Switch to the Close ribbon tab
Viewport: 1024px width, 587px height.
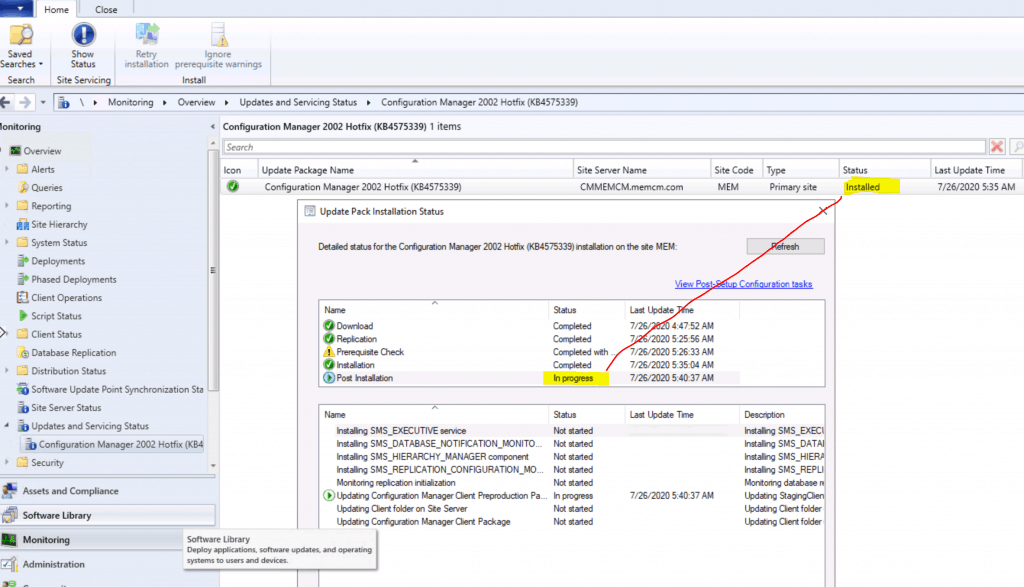point(106,9)
